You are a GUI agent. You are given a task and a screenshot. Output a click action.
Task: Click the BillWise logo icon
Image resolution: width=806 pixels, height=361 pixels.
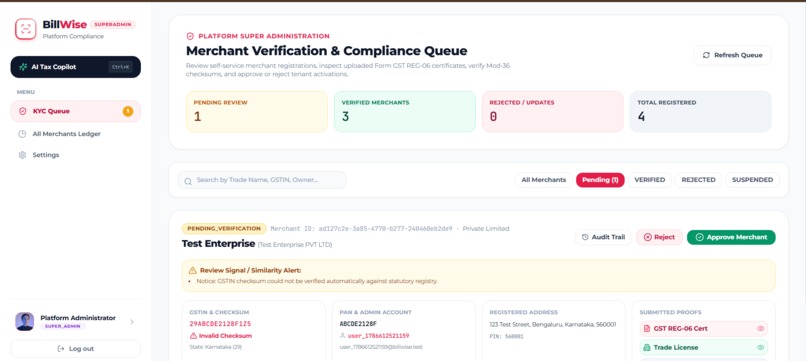tap(25, 29)
